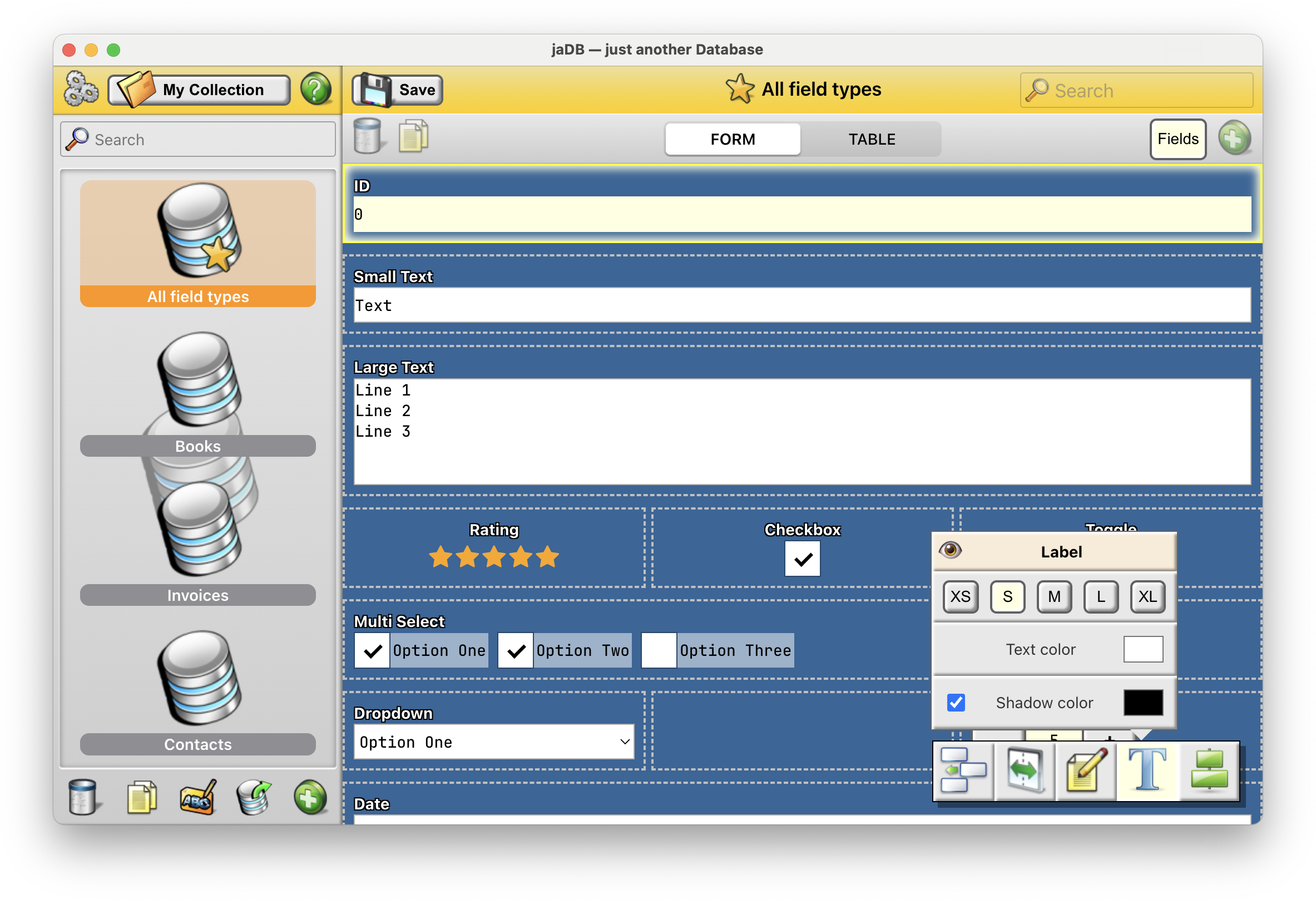1316x899 pixels.
Task: Click the floppy disk Save button
Action: tap(397, 90)
